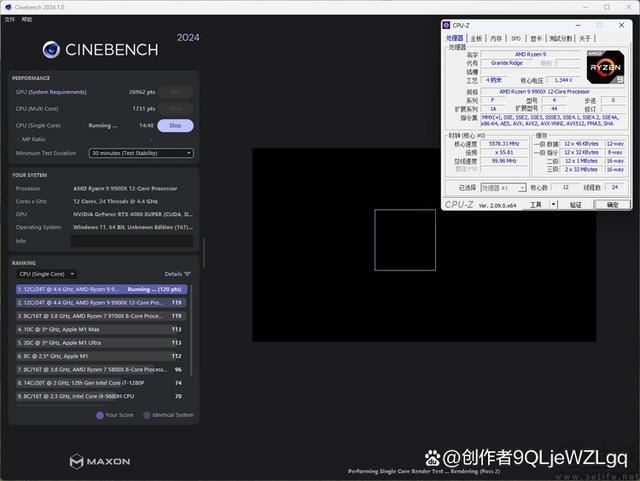Click the Details filter funnel icon
This screenshot has height=481, width=640.
(189, 273)
